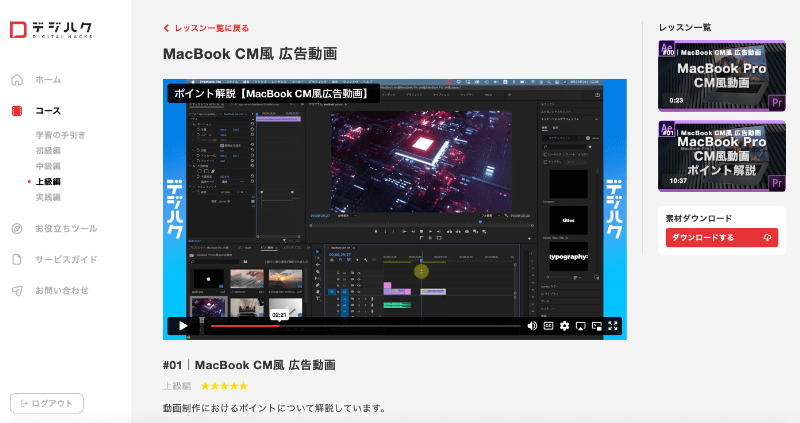The height and width of the screenshot is (423, 800).
Task: Toggle closed captions on the video
Action: point(548,325)
